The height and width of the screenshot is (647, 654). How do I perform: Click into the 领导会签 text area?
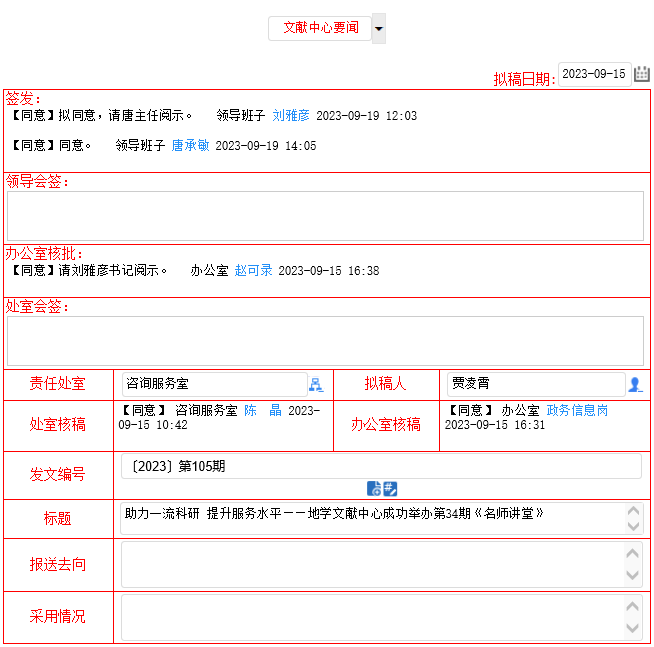[x=325, y=216]
